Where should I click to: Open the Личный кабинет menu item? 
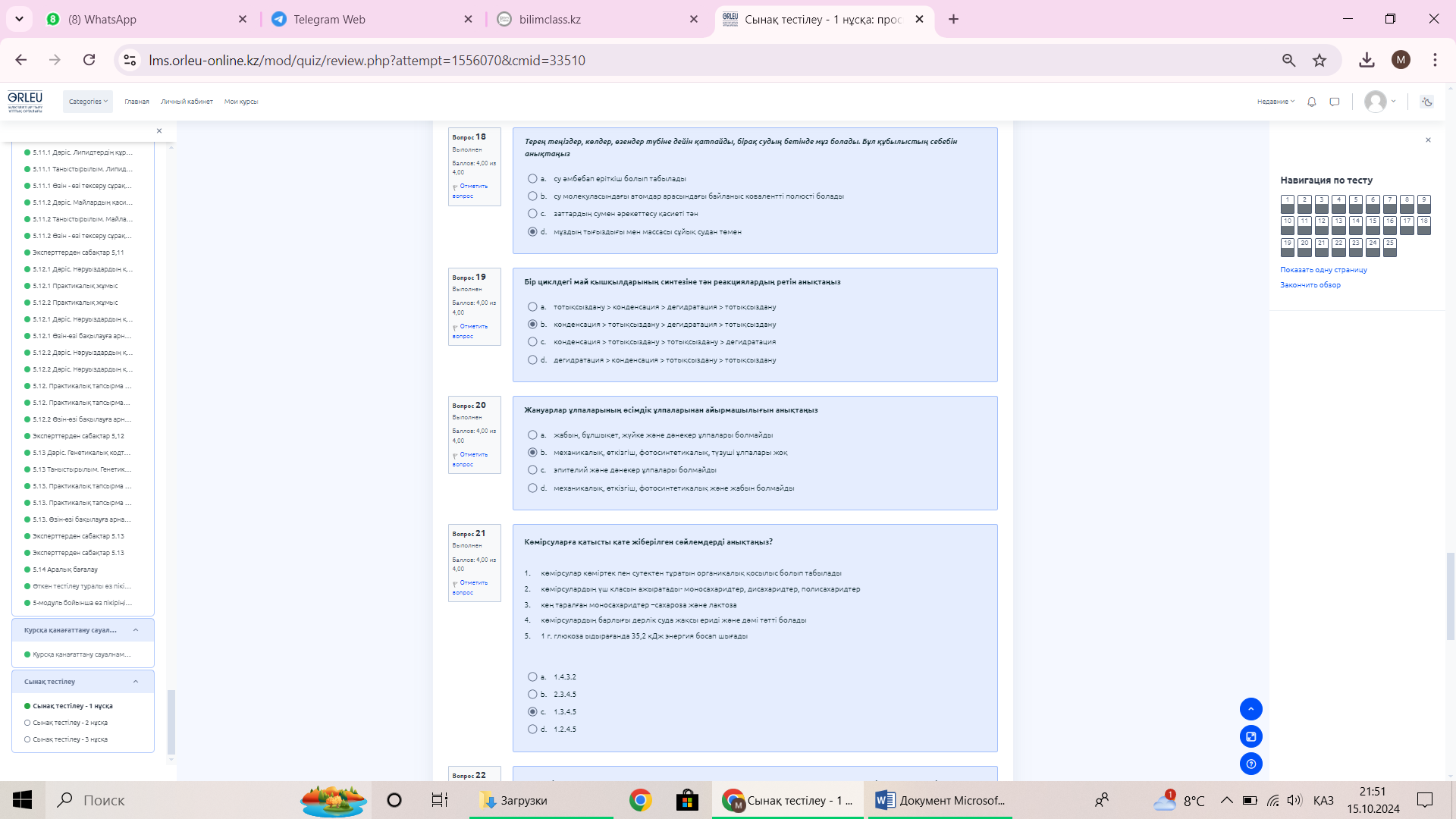tap(187, 102)
